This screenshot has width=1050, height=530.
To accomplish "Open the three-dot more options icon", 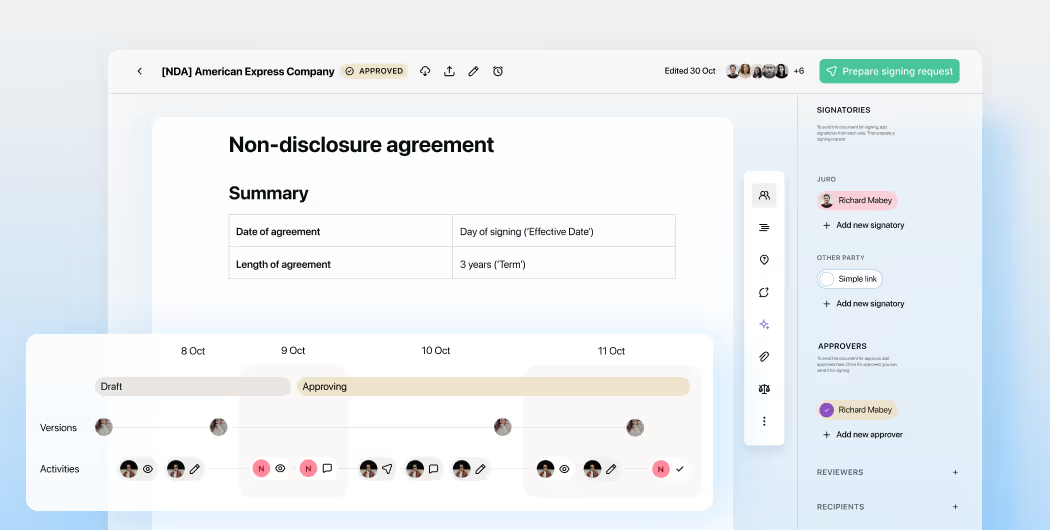I will [764, 421].
